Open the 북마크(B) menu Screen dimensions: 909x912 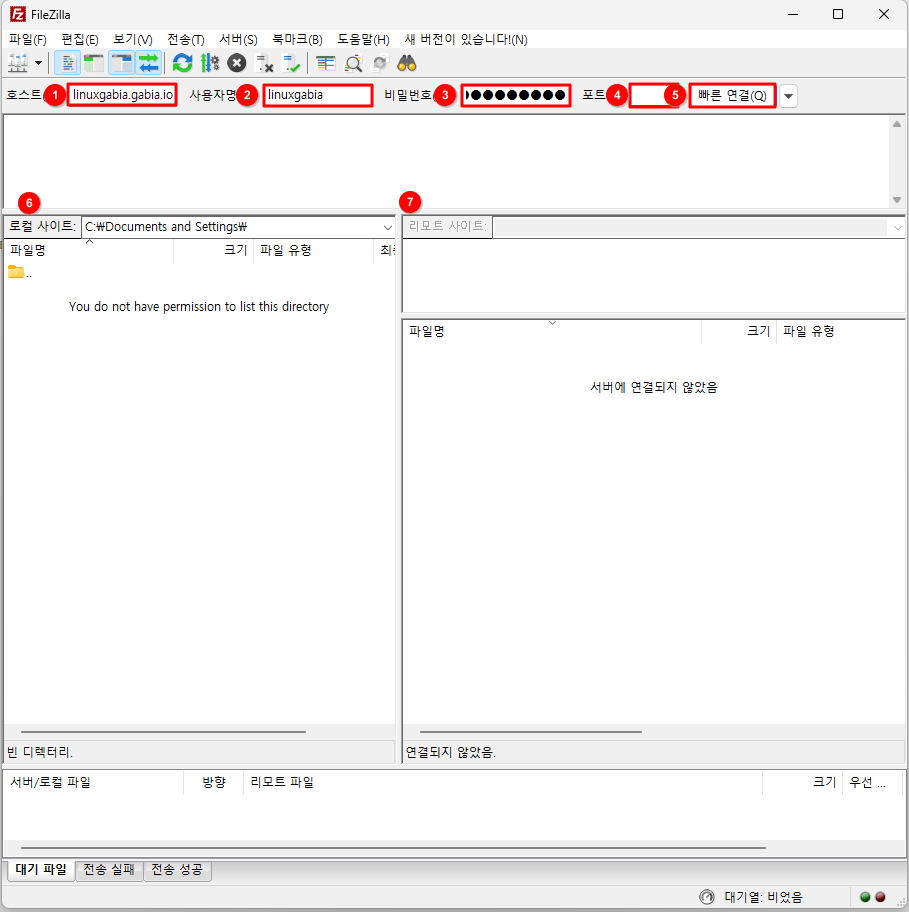click(297, 39)
